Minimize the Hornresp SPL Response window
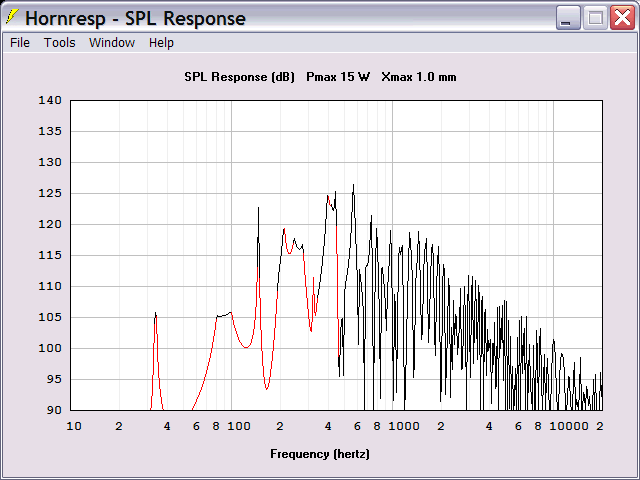640x480 pixels. [x=568, y=18]
